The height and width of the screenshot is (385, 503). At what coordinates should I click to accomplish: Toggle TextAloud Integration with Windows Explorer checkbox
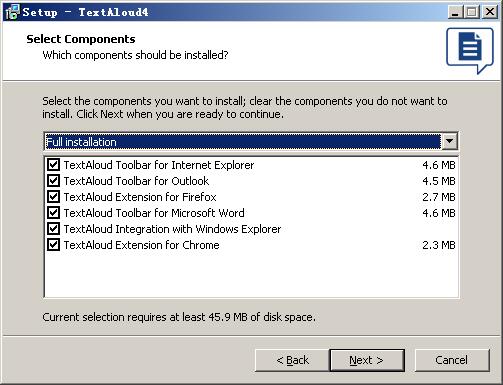(x=53, y=229)
